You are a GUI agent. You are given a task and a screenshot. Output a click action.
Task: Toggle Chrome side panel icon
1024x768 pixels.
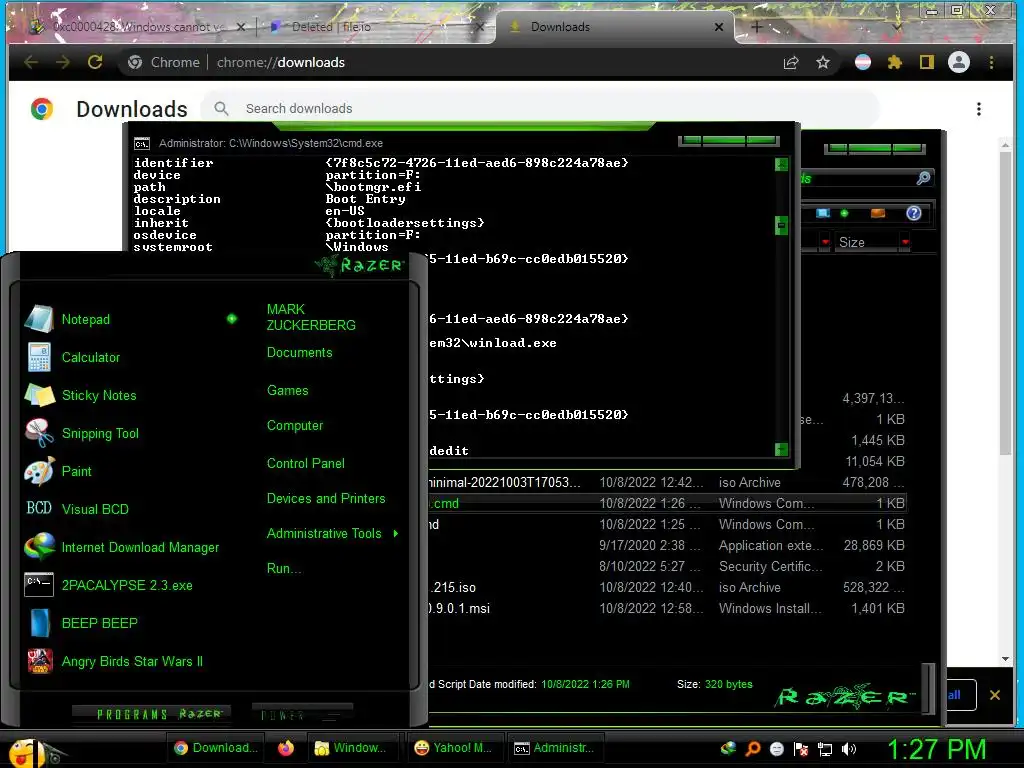pos(927,62)
